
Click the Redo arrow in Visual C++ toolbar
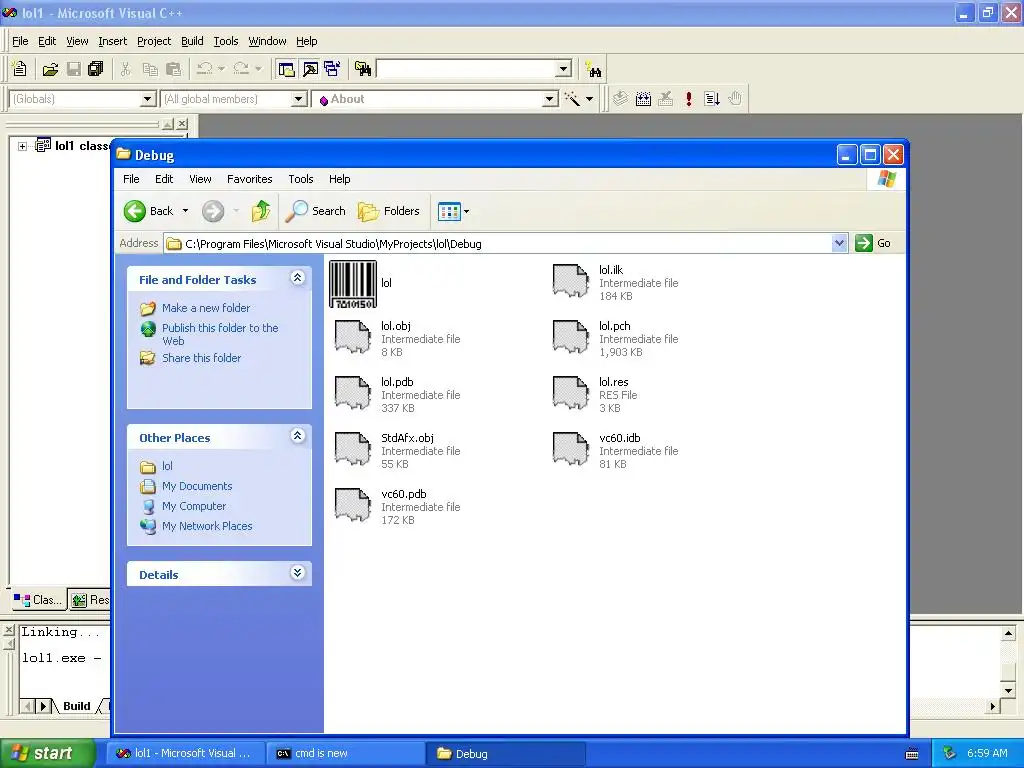[x=241, y=69]
